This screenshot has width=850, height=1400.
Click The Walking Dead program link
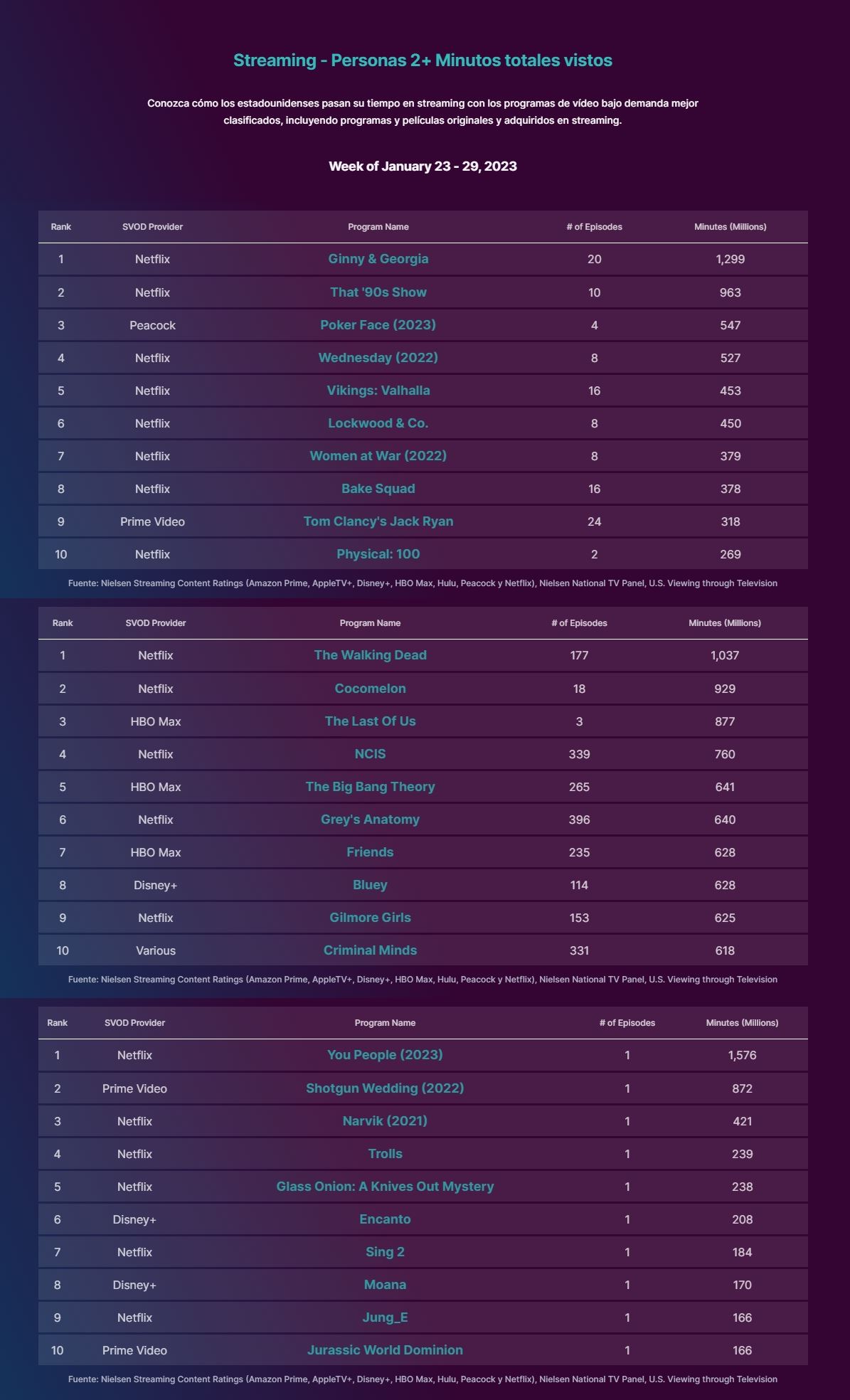(x=370, y=655)
